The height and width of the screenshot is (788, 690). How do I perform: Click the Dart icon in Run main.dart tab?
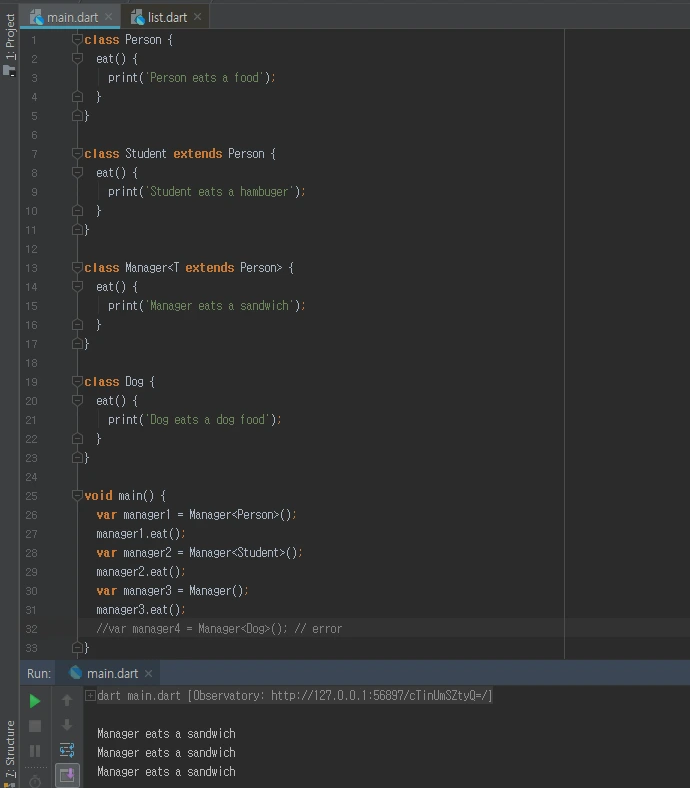click(75, 672)
